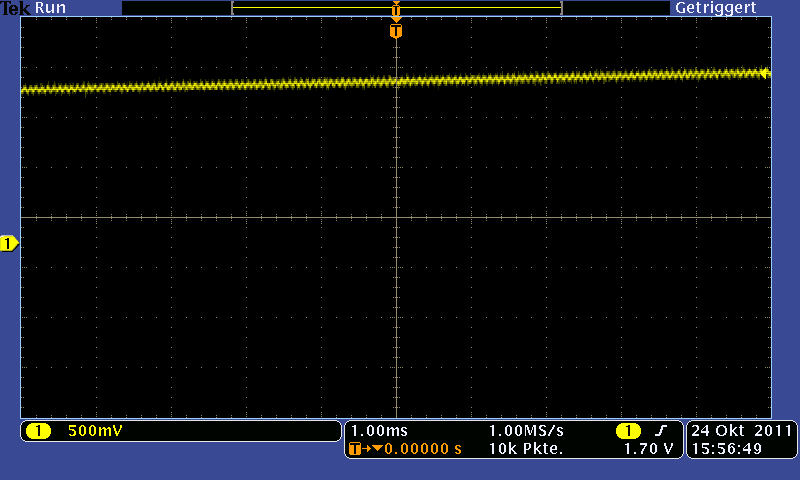This screenshot has height=480, width=800.
Task: Click the 1.70 V trigger level readout
Action: (x=648, y=449)
